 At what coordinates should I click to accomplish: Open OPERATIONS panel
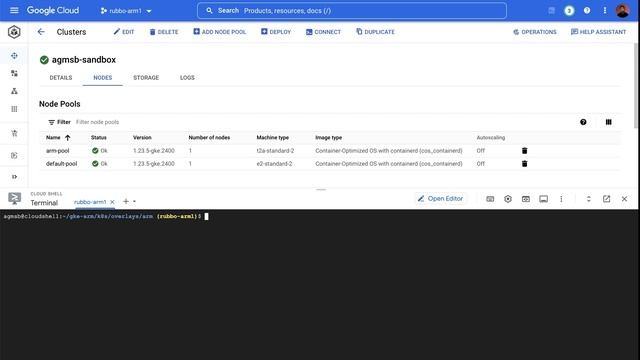(x=535, y=32)
